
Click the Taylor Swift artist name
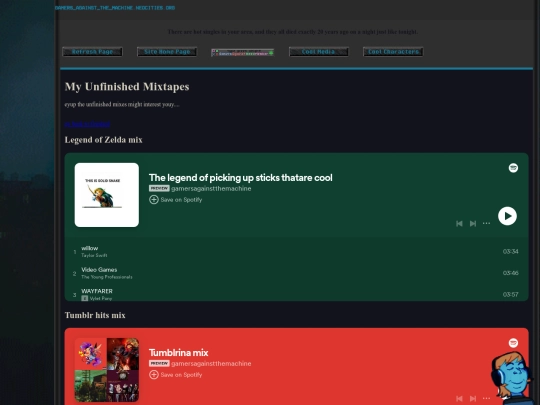click(94, 256)
